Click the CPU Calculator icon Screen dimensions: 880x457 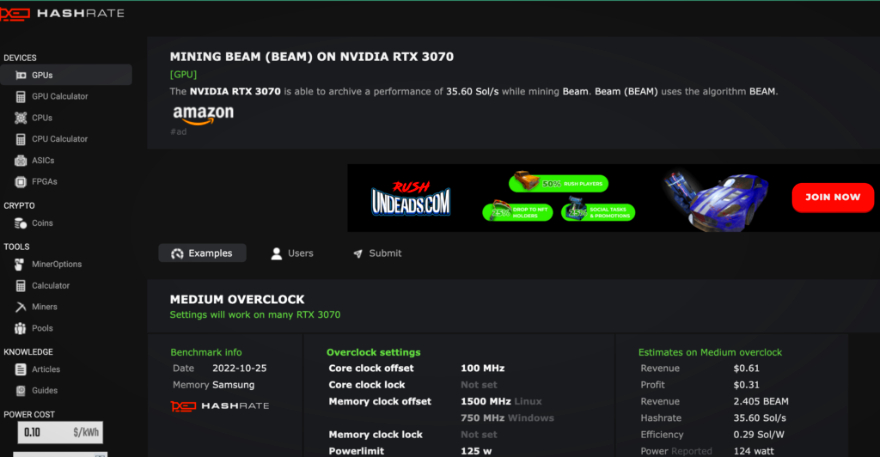(21, 139)
